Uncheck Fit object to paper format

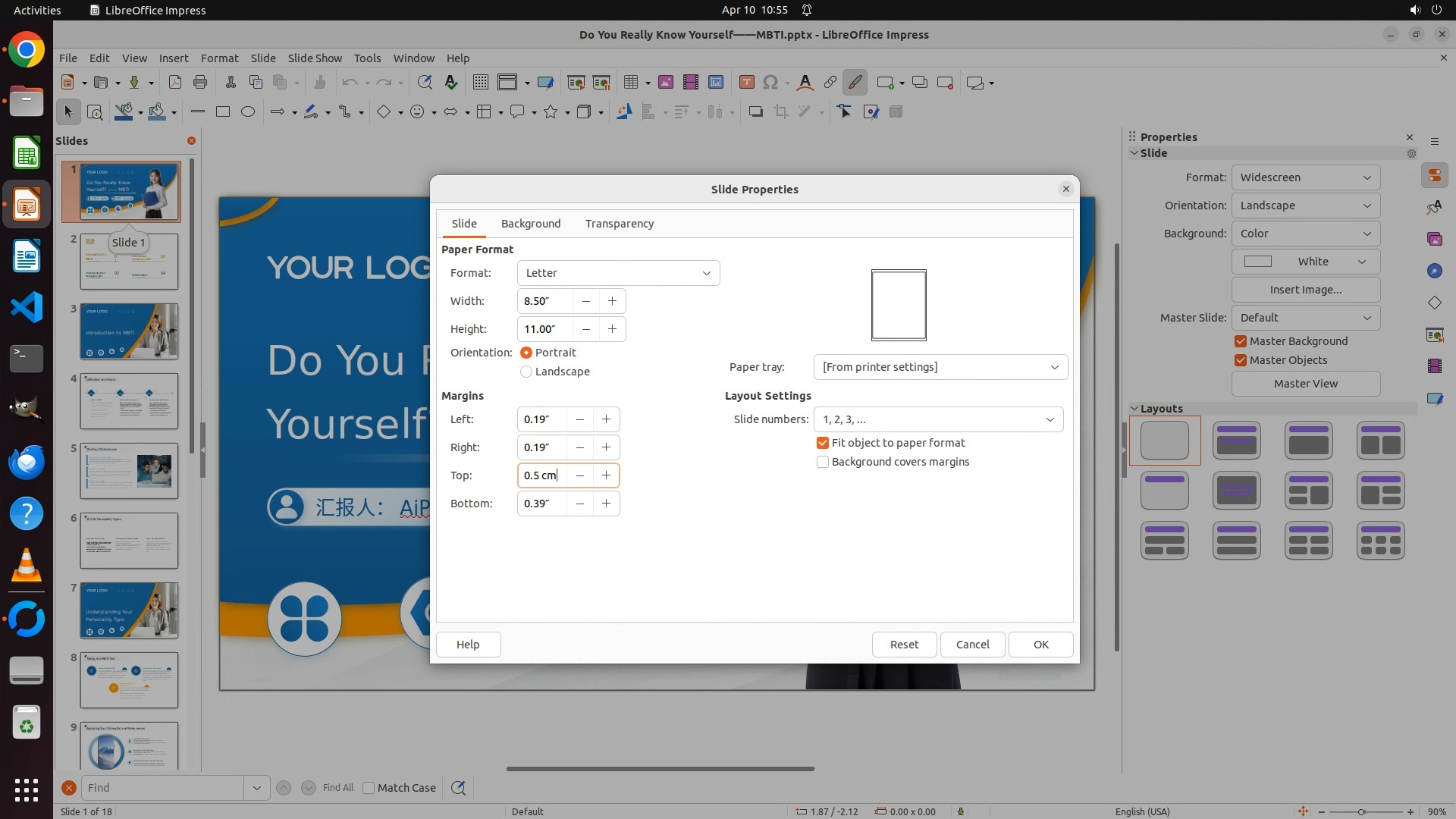(x=823, y=443)
